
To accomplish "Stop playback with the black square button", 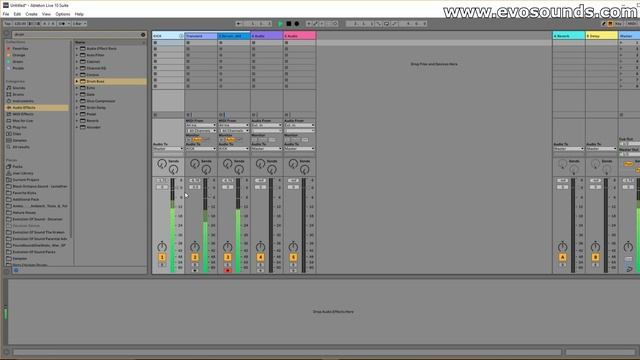I will (289, 24).
